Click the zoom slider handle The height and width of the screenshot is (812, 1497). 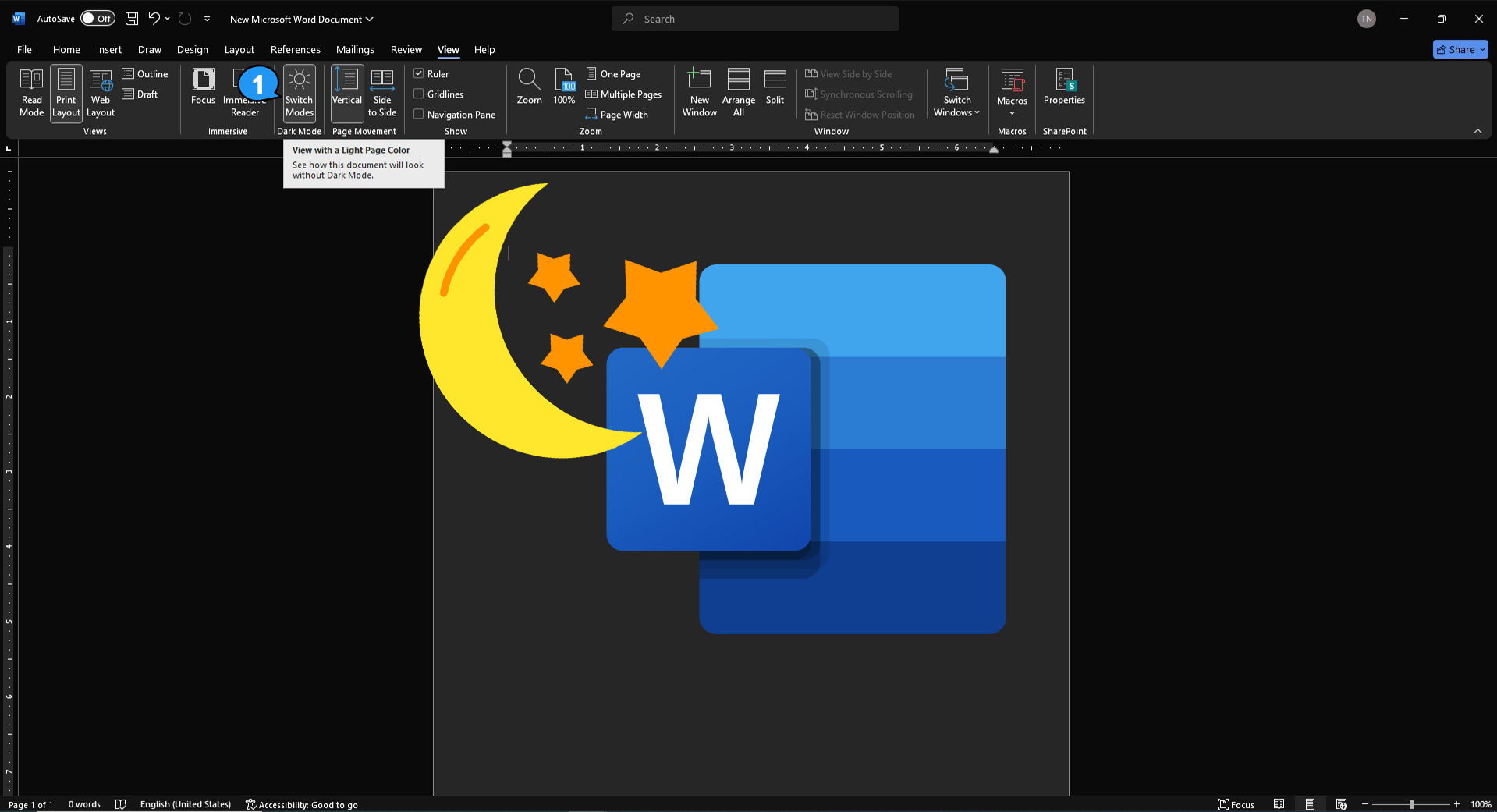(x=1411, y=804)
